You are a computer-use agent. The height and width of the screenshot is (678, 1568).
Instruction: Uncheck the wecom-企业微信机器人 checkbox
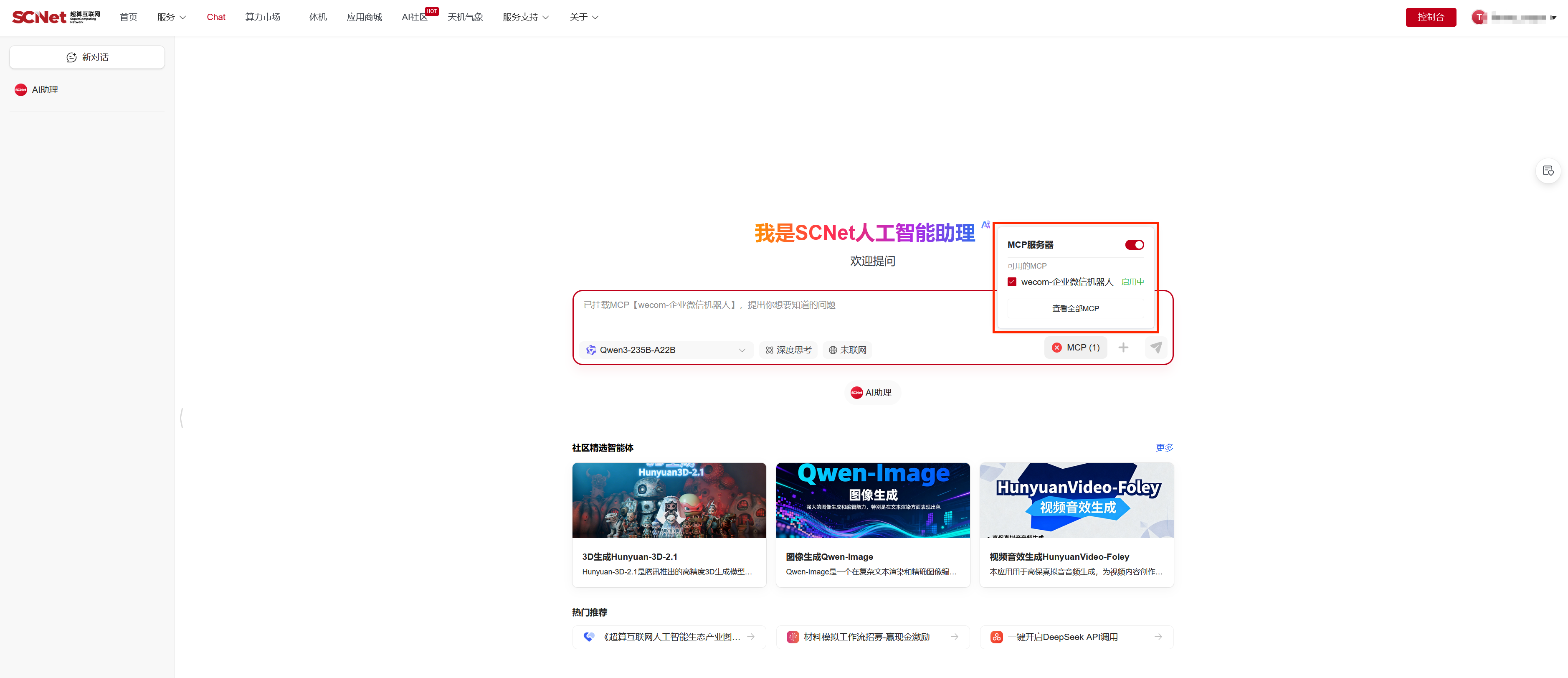click(x=1012, y=282)
